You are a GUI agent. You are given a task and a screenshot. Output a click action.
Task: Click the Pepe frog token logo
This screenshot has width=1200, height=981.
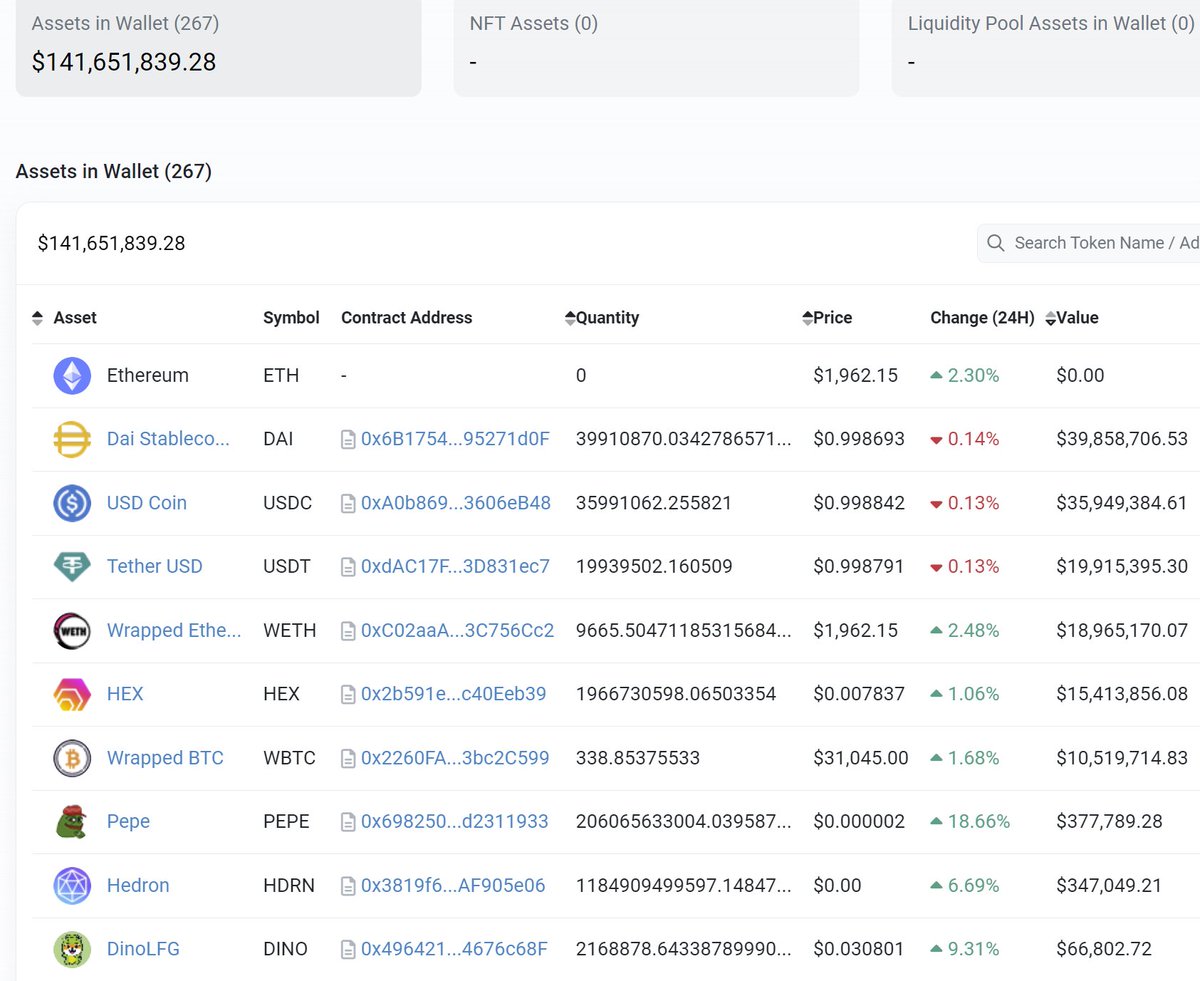(72, 822)
